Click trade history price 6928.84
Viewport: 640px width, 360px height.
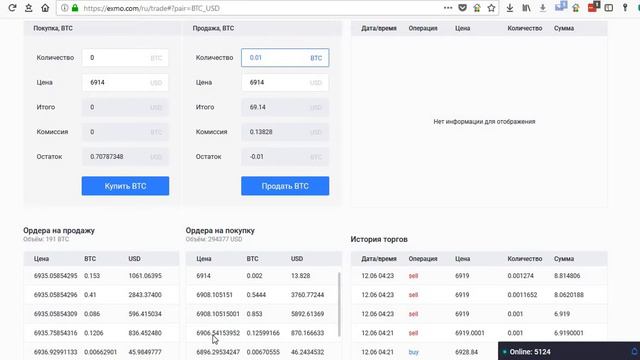tap(467, 352)
